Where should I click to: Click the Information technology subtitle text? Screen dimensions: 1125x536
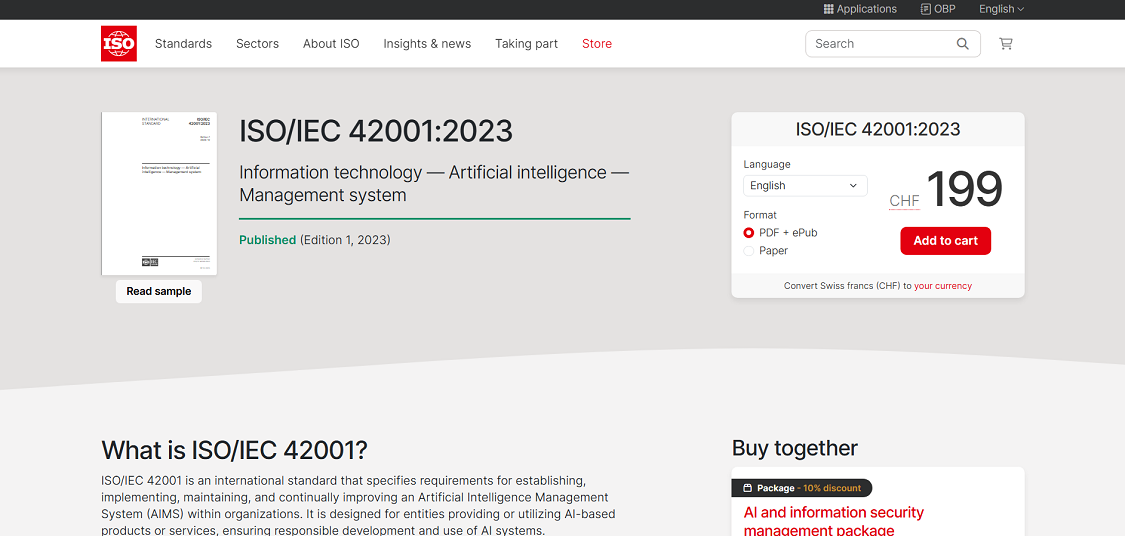tap(434, 184)
